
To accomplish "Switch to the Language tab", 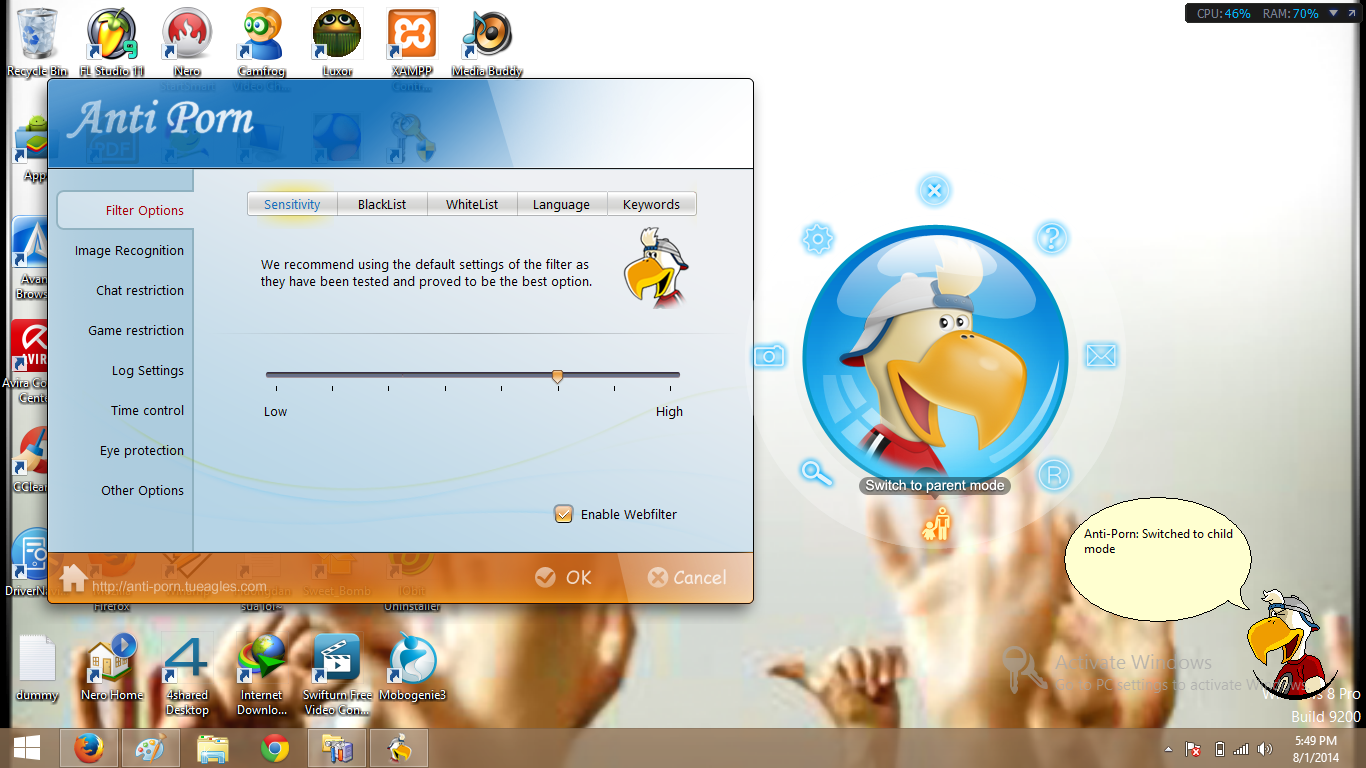I will point(561,204).
